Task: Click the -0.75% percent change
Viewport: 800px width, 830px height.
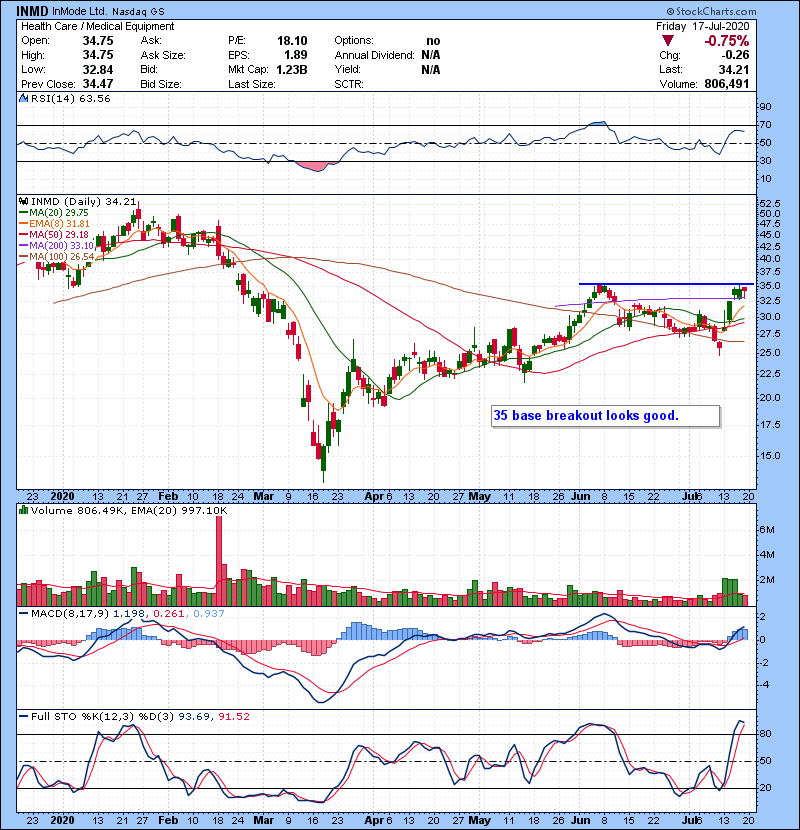Action: coord(726,41)
